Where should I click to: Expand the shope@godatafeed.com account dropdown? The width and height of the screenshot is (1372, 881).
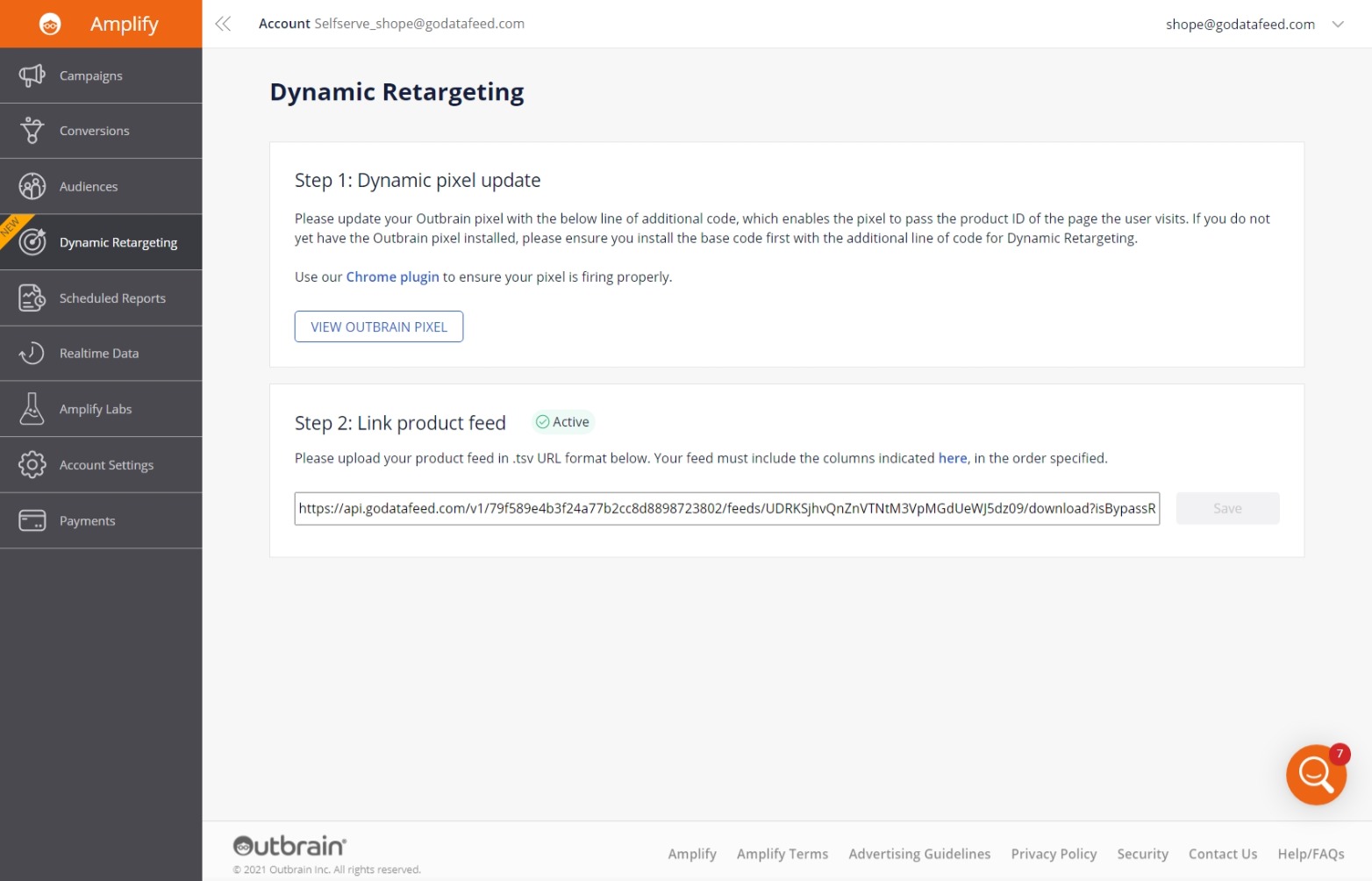[x=1338, y=25]
